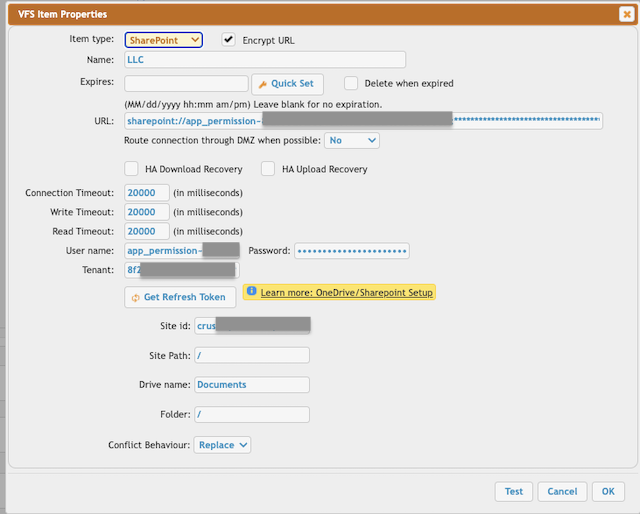Click the Folder field
Viewport: 640px width, 514px height.
(252, 414)
